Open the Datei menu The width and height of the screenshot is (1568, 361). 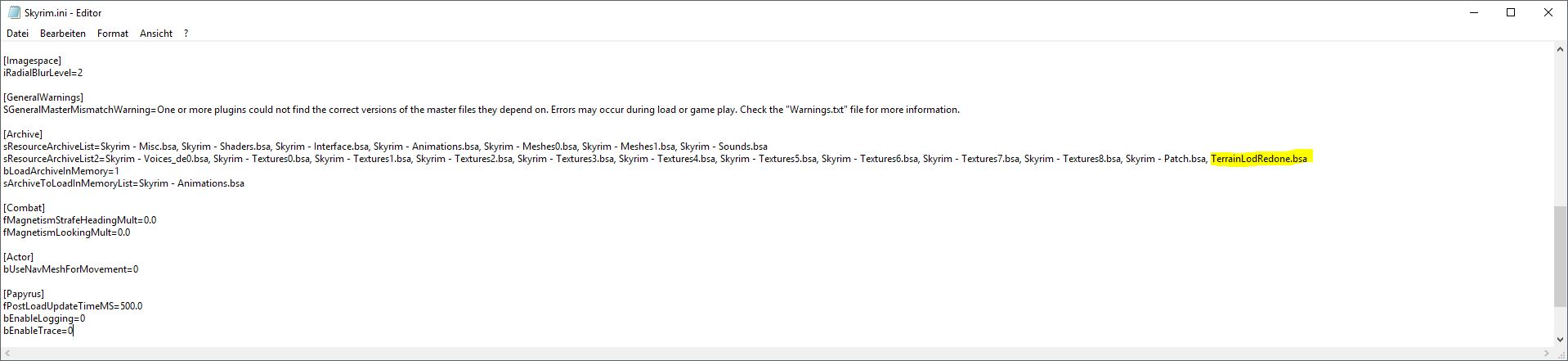point(17,34)
